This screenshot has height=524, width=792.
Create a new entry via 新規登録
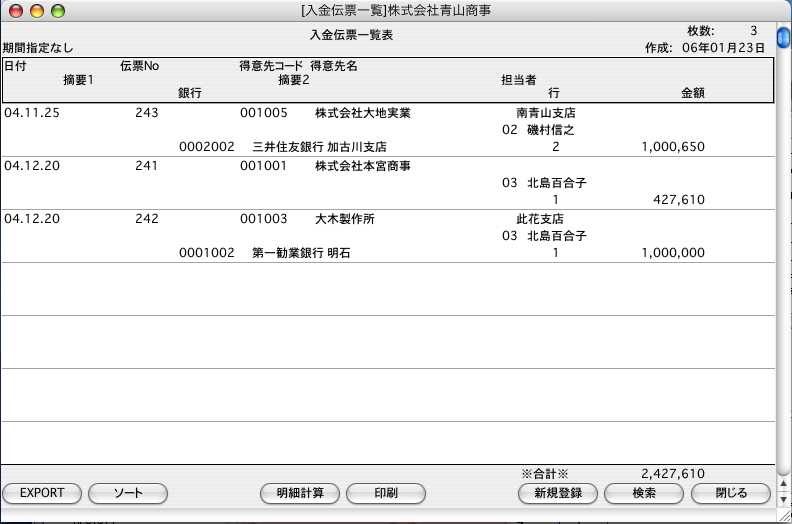click(558, 493)
